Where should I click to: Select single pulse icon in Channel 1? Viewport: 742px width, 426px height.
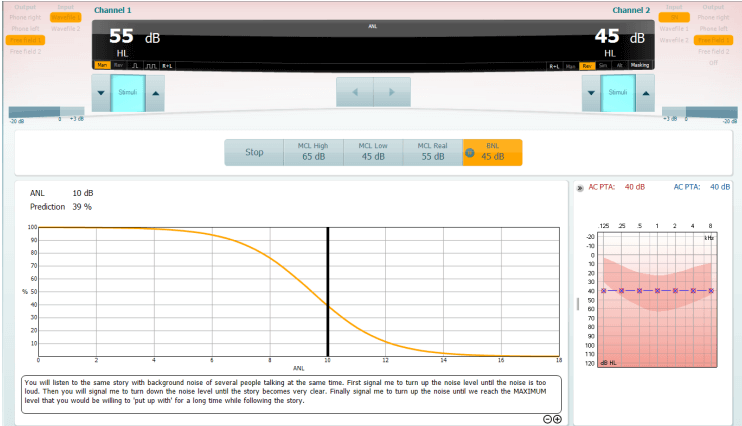[x=135, y=66]
